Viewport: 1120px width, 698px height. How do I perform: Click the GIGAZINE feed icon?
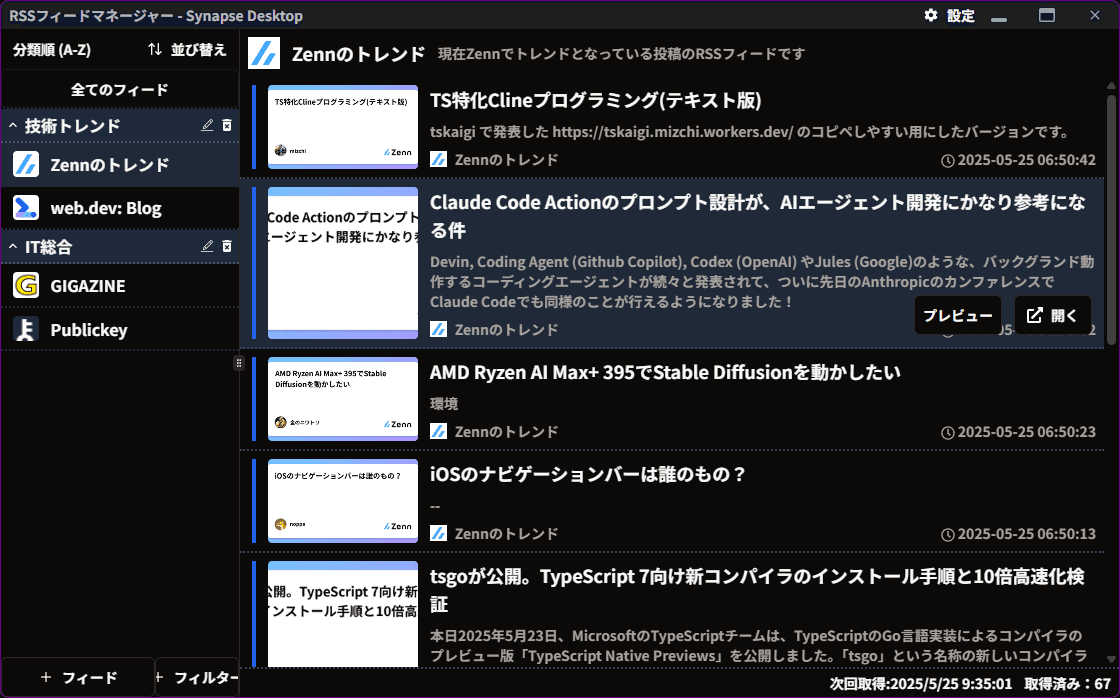(26, 286)
